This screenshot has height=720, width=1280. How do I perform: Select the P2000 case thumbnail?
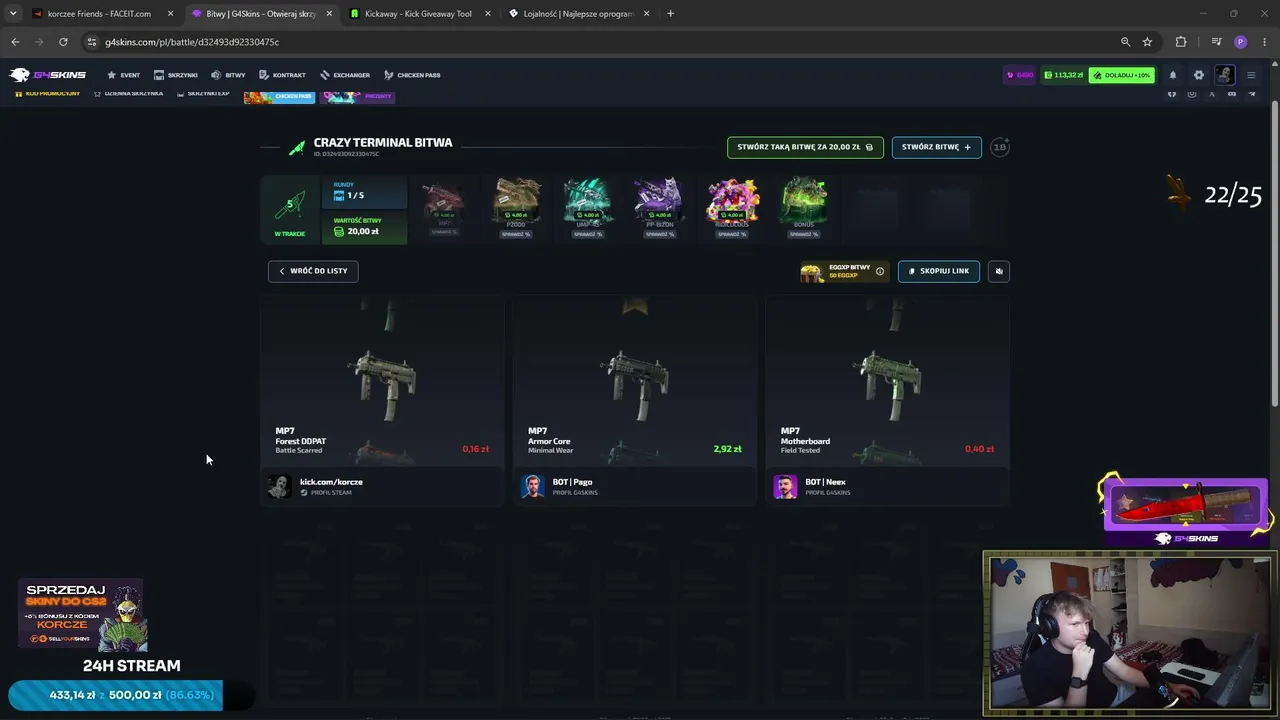(x=516, y=203)
